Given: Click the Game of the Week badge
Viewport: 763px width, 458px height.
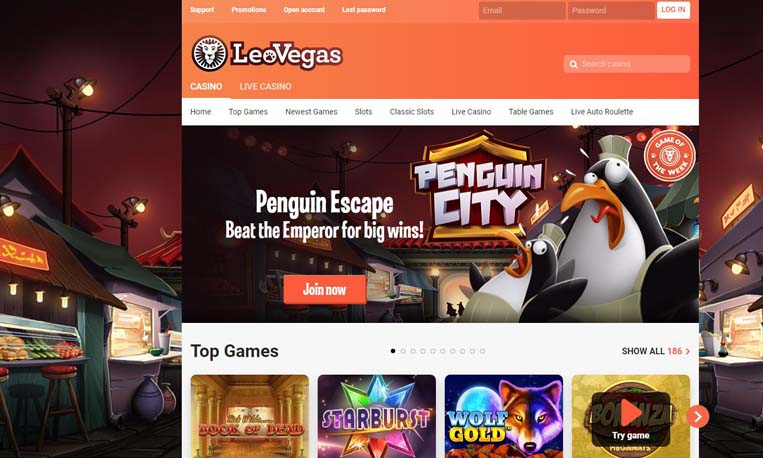Looking at the screenshot, I should click(670, 156).
